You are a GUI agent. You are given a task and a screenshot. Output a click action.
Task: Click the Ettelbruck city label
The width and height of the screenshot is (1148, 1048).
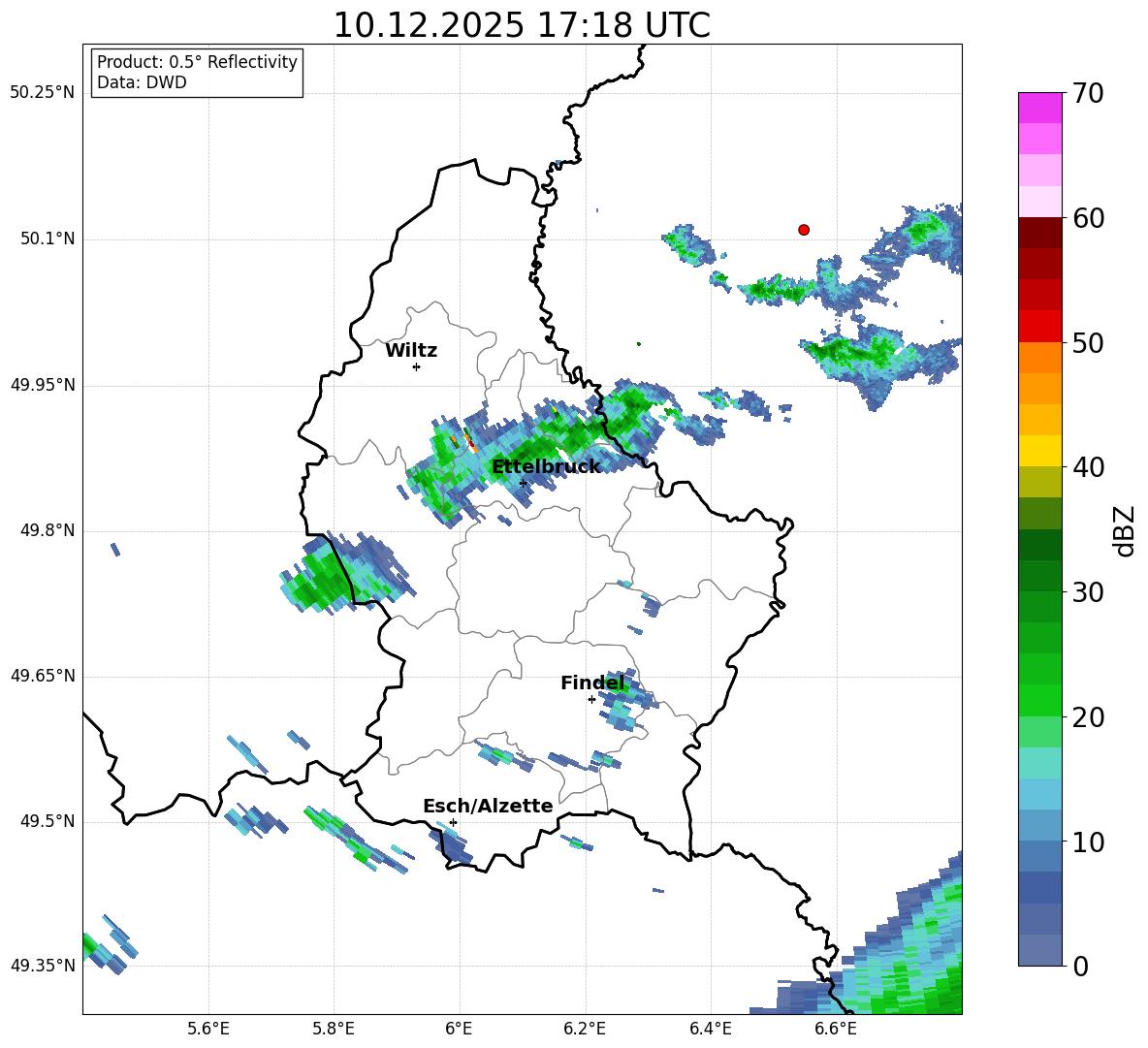coord(546,467)
